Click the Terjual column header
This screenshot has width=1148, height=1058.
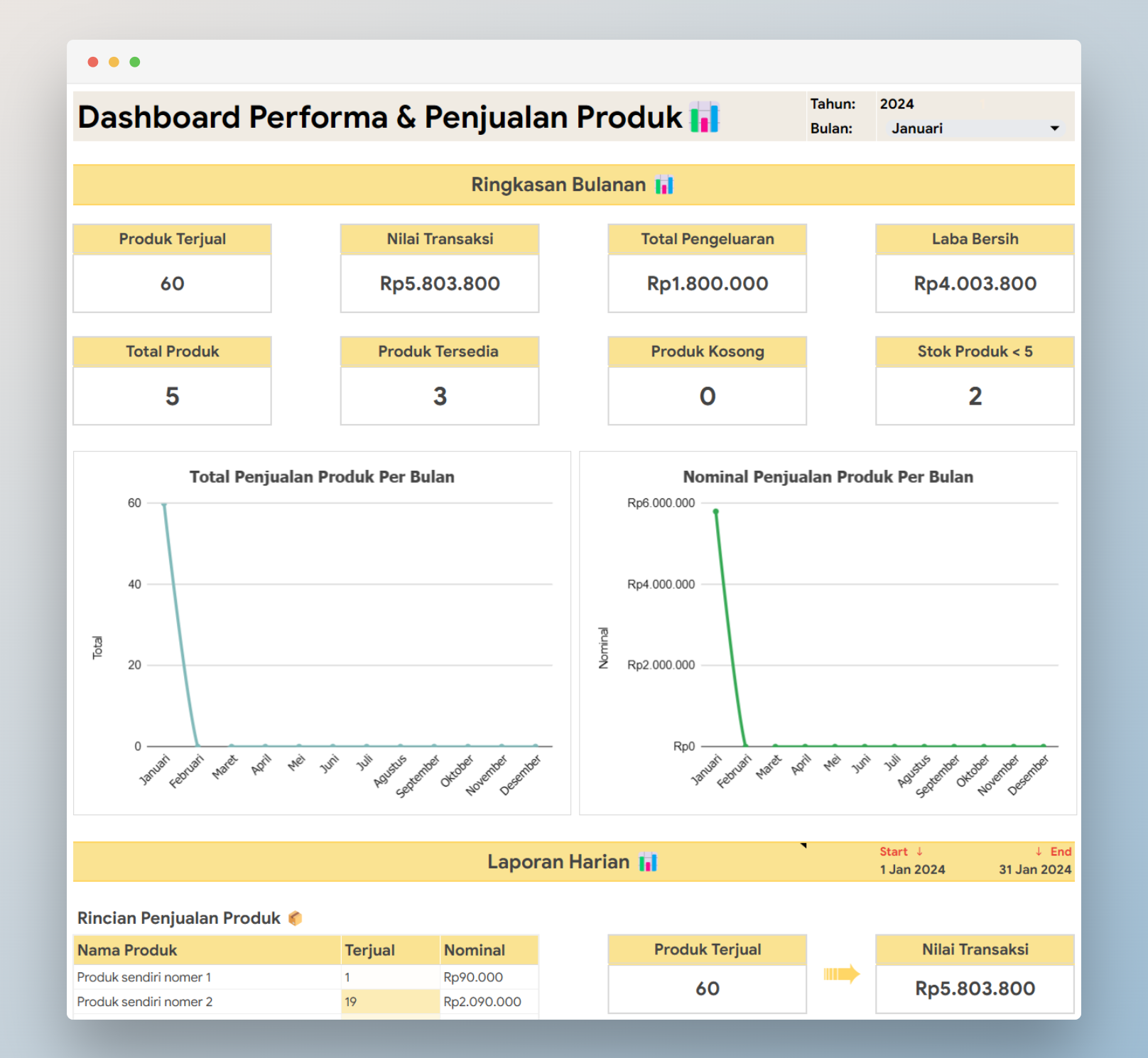[x=391, y=950]
